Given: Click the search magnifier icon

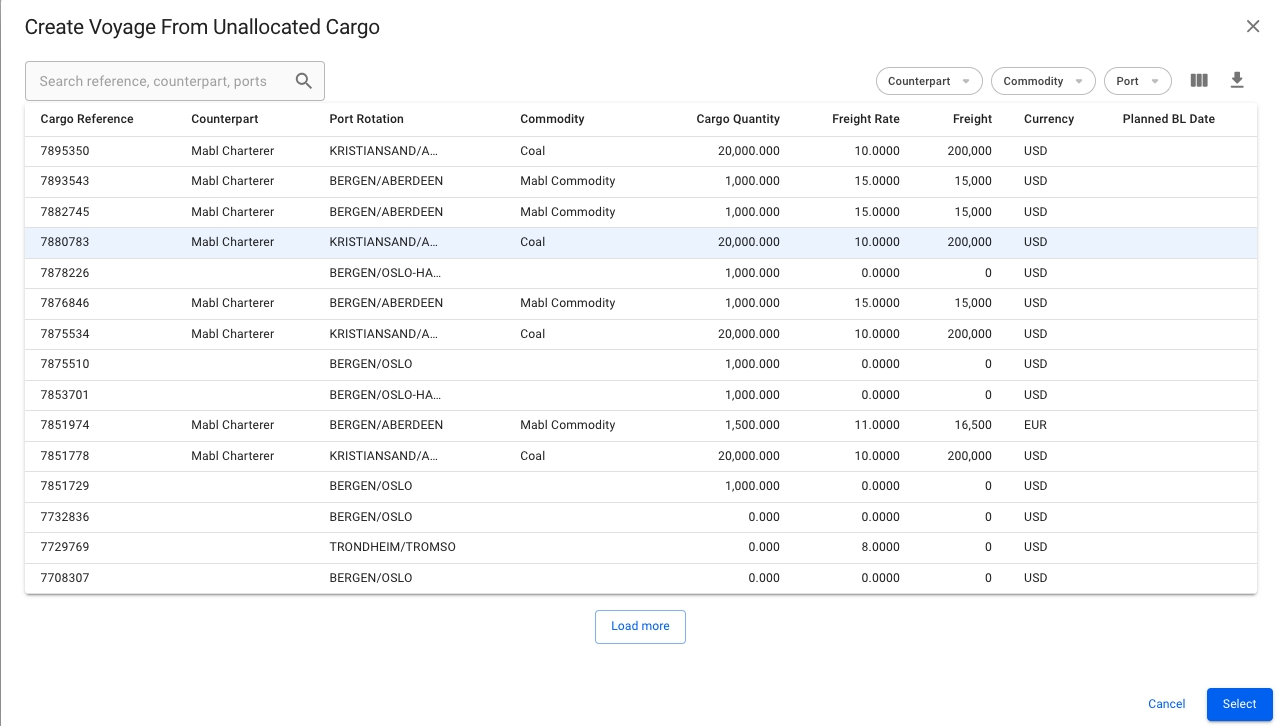Looking at the screenshot, I should coord(304,81).
